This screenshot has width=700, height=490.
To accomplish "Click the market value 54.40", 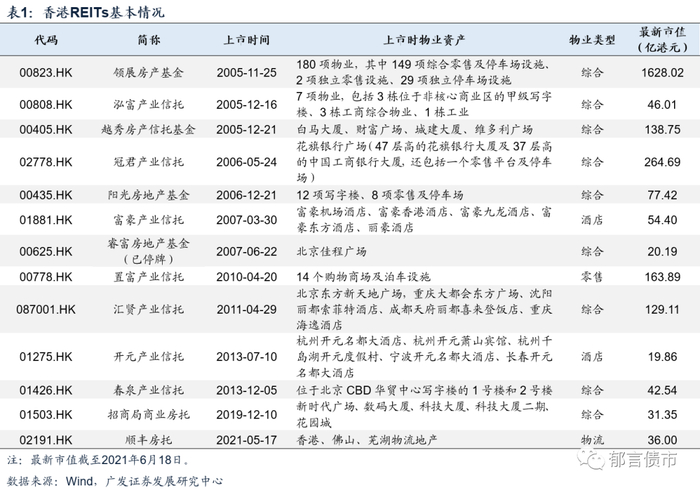I will tap(662, 220).
